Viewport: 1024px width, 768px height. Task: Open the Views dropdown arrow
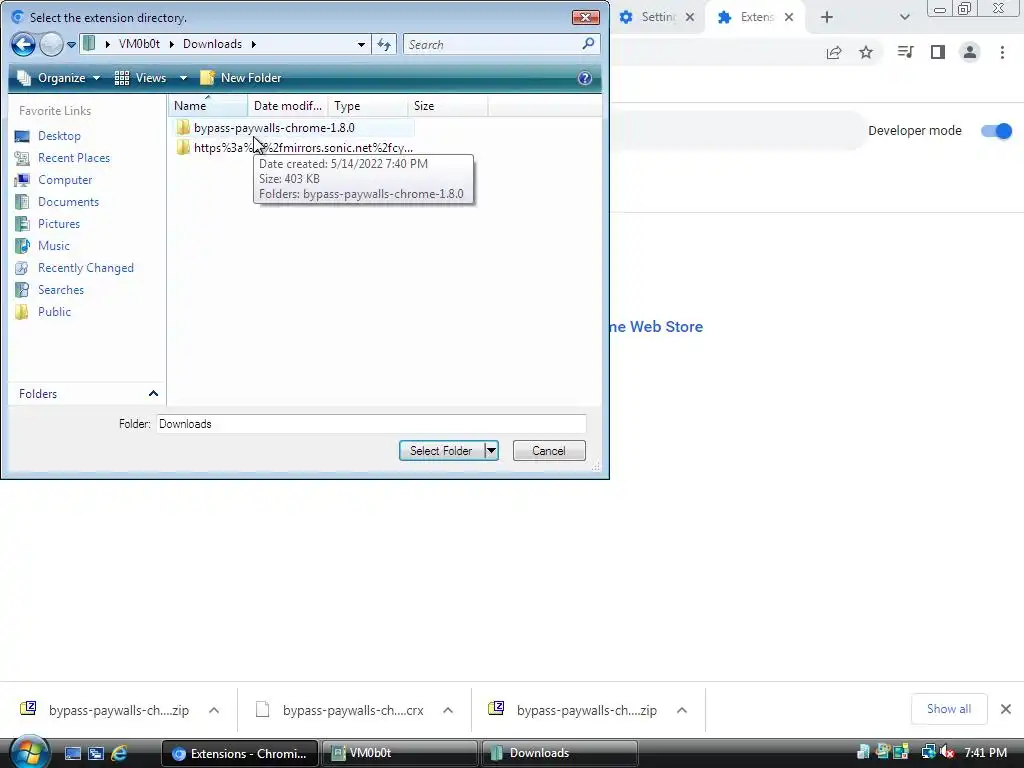[184, 78]
